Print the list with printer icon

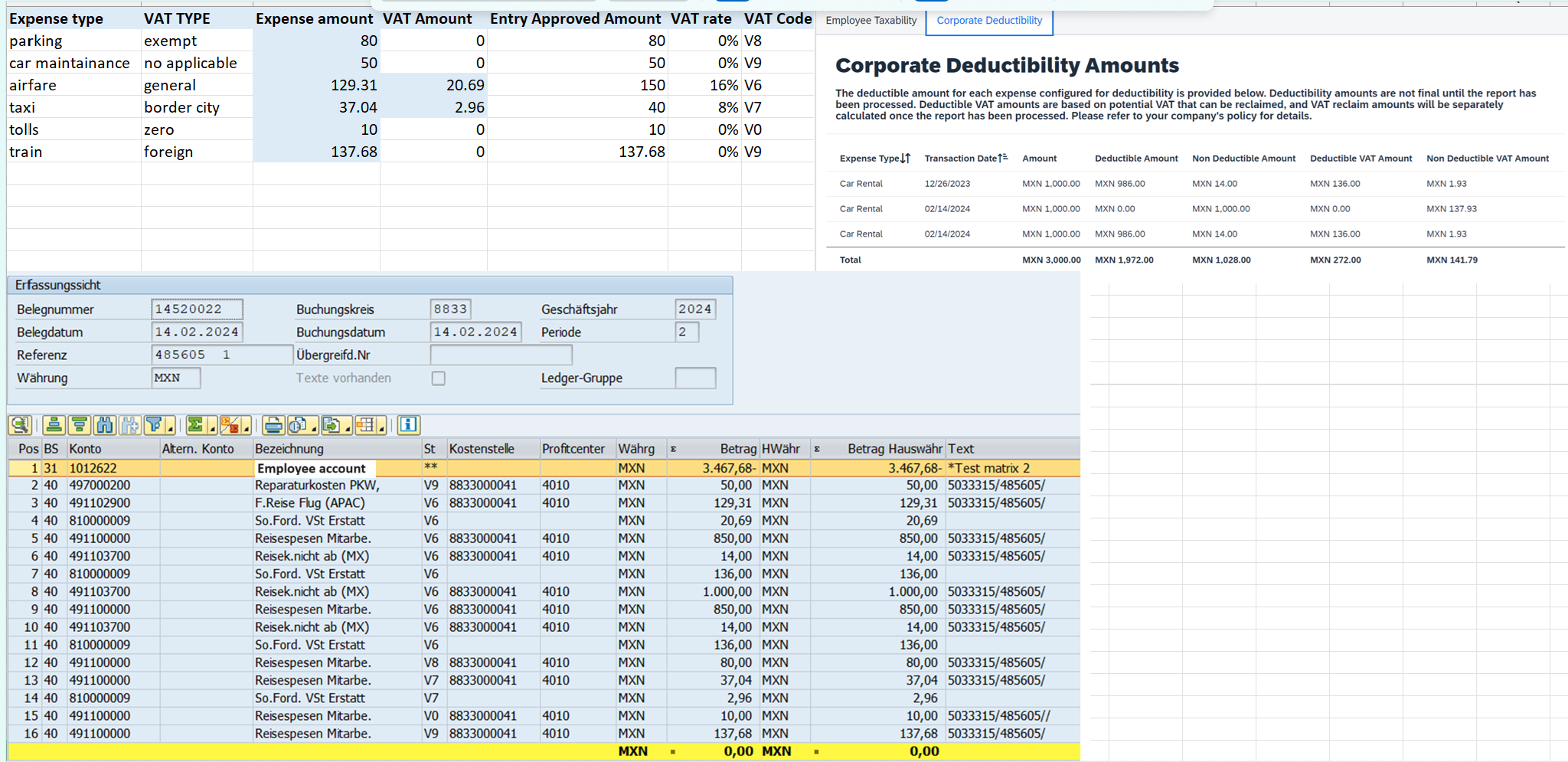(273, 425)
